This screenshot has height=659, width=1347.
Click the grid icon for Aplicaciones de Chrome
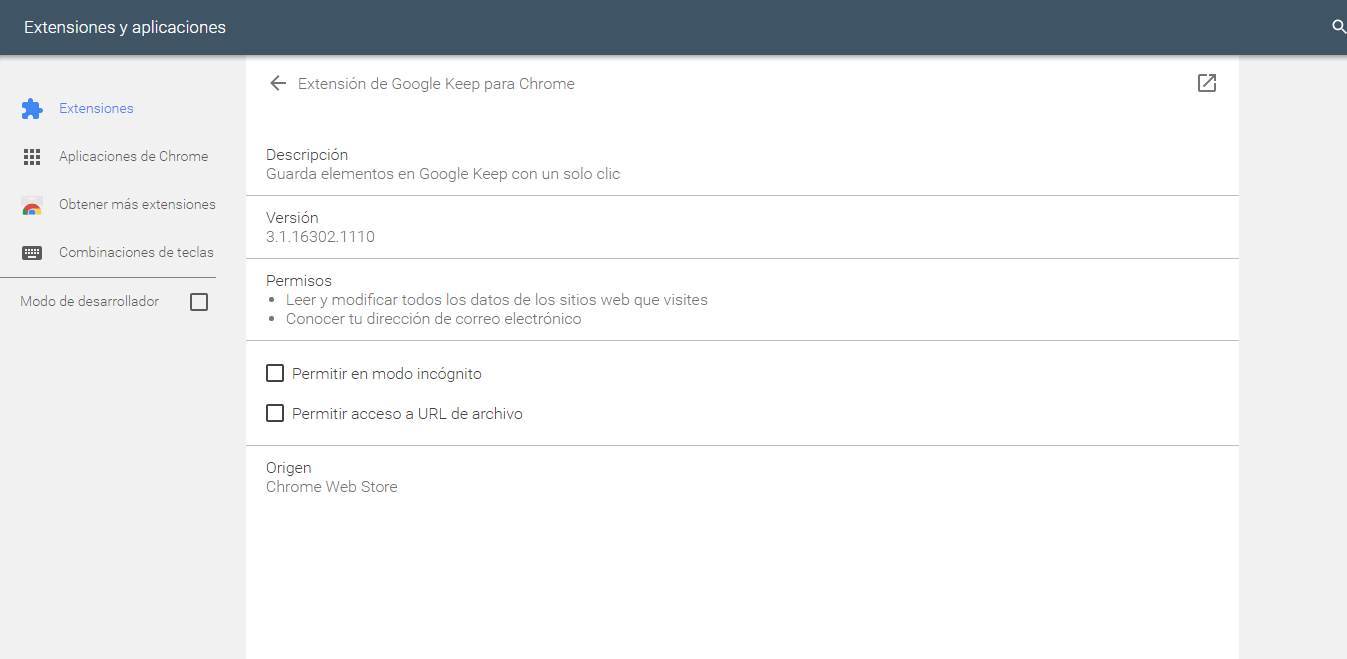point(32,157)
